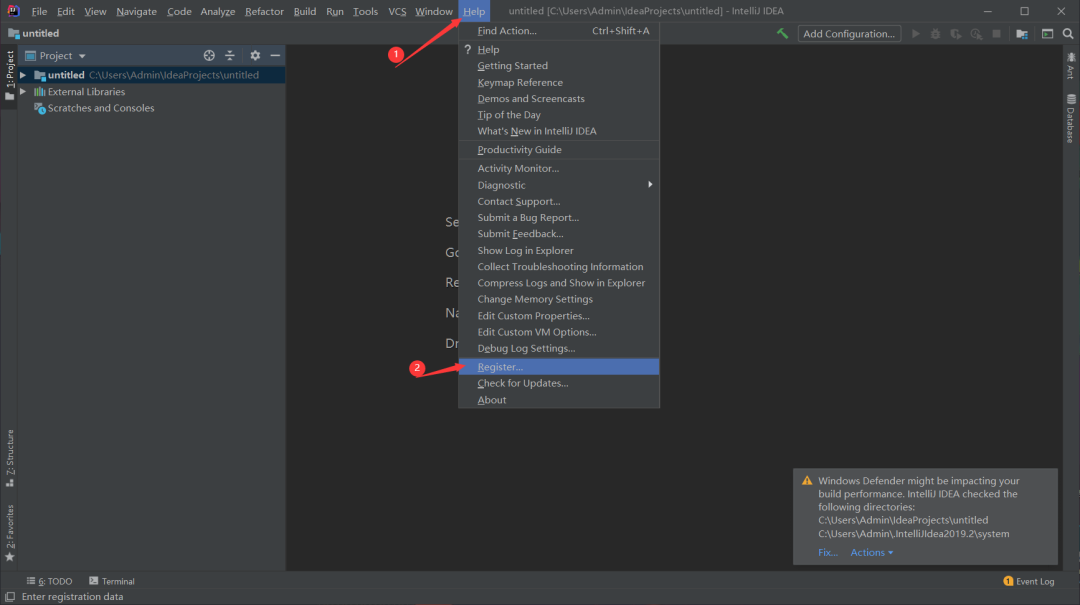Open the Database tool window

pos(1070,118)
